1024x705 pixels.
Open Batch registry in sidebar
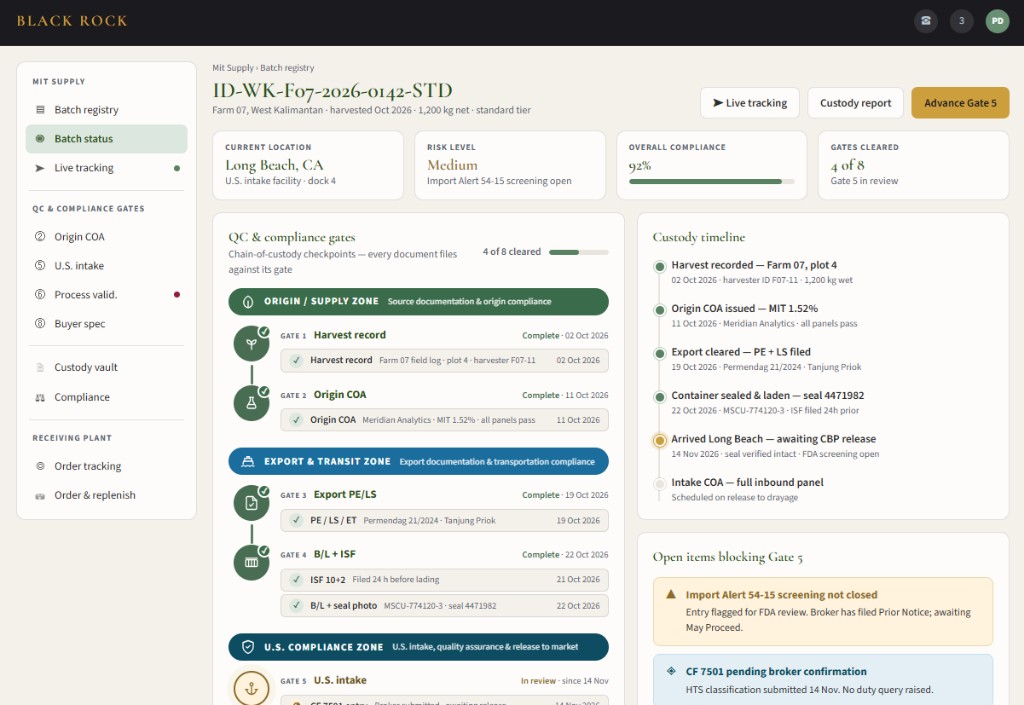point(106,110)
